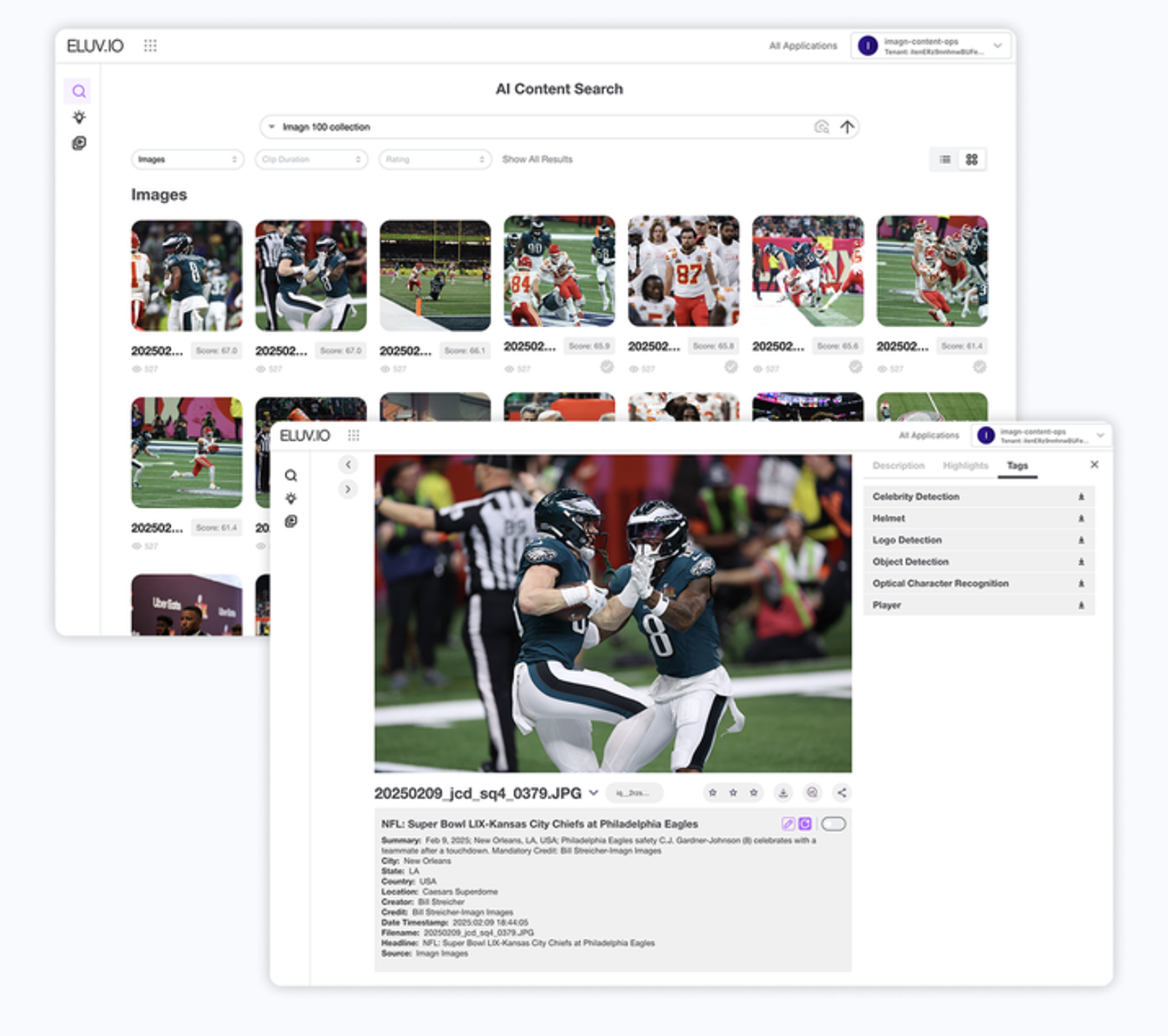Open the Rating filter dropdown
Image resolution: width=1168 pixels, height=1036 pixels.
435,159
